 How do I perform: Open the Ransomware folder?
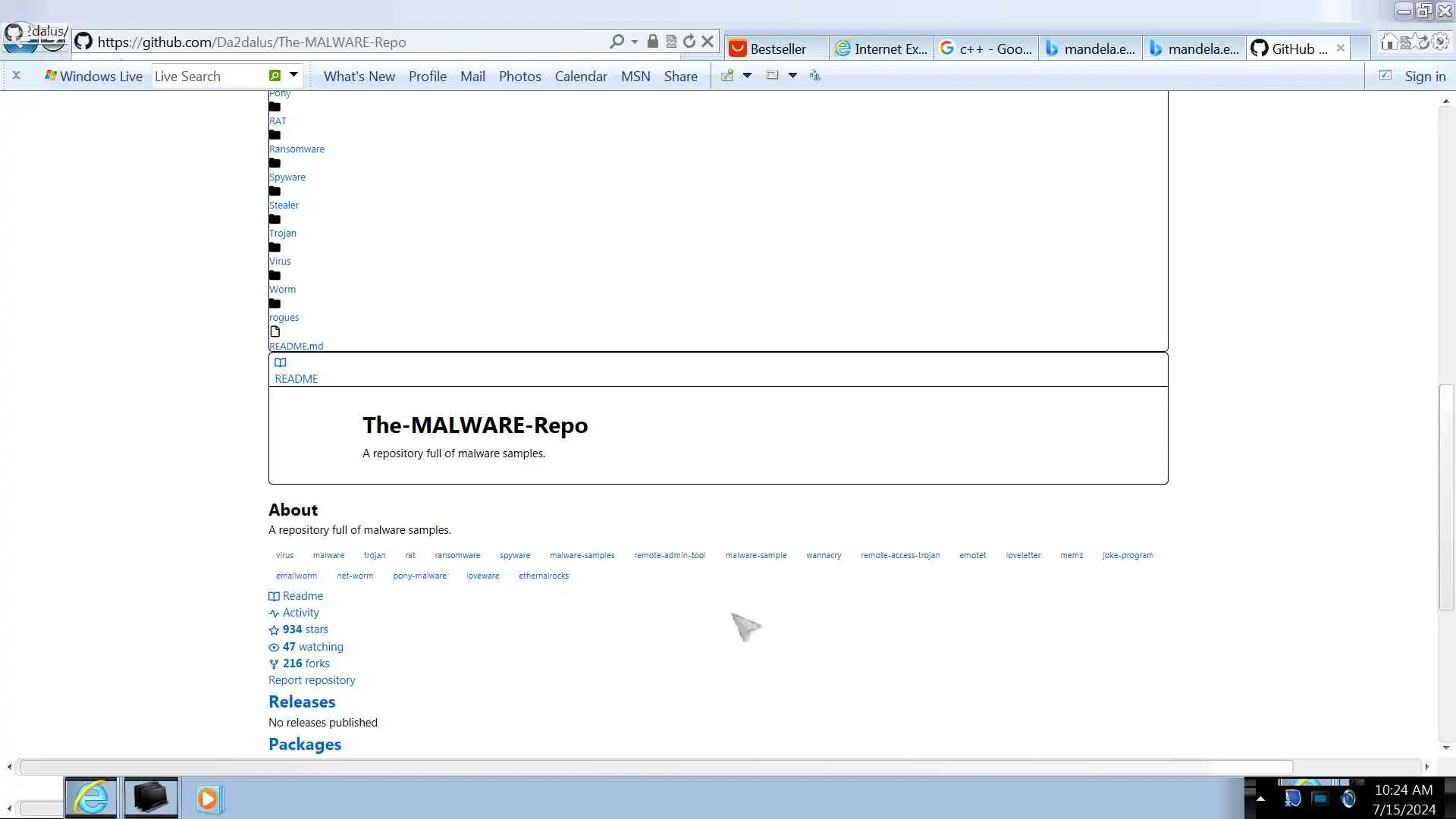coord(297,149)
